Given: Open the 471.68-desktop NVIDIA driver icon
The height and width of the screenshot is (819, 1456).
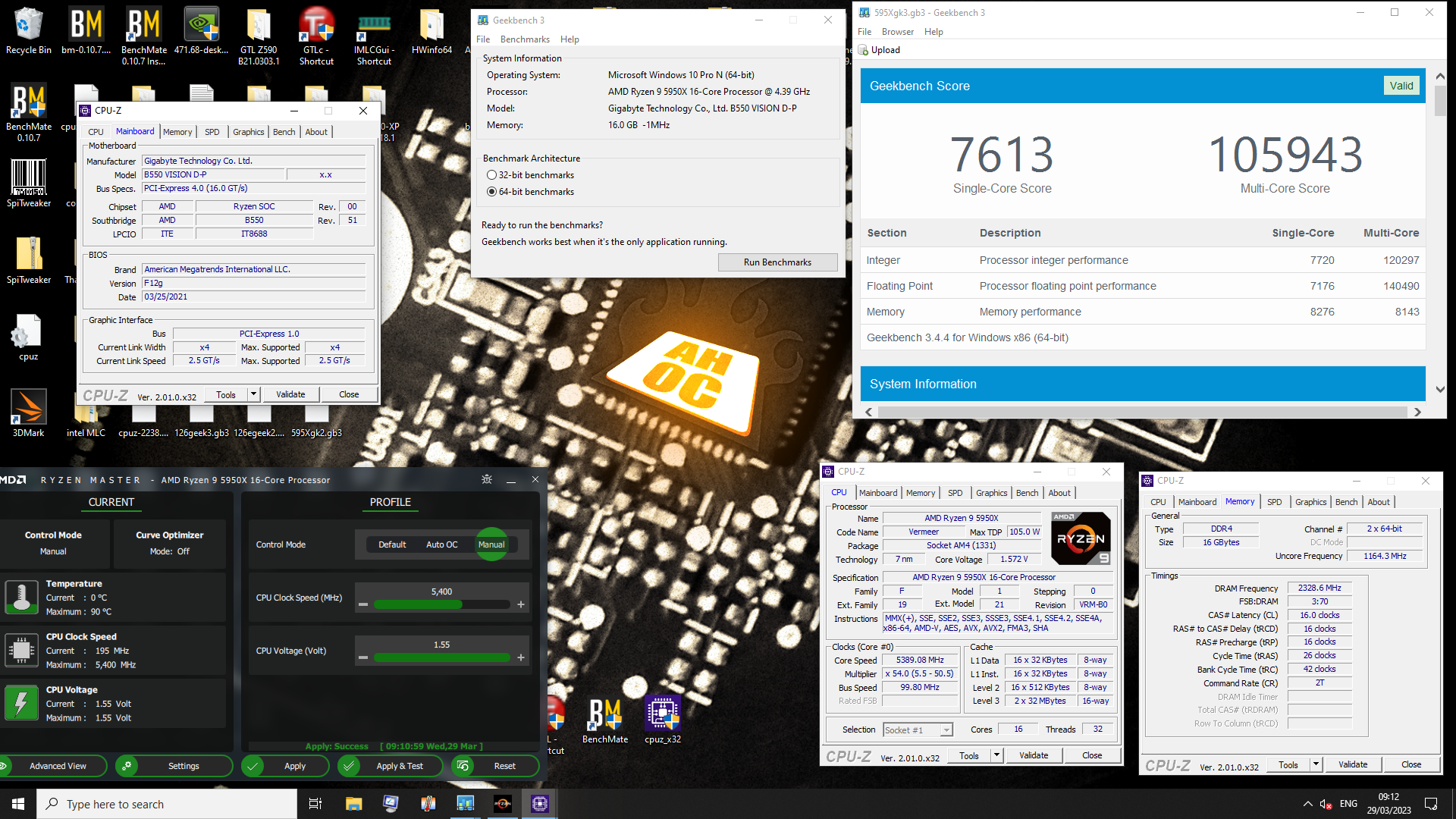Looking at the screenshot, I should point(201,30).
